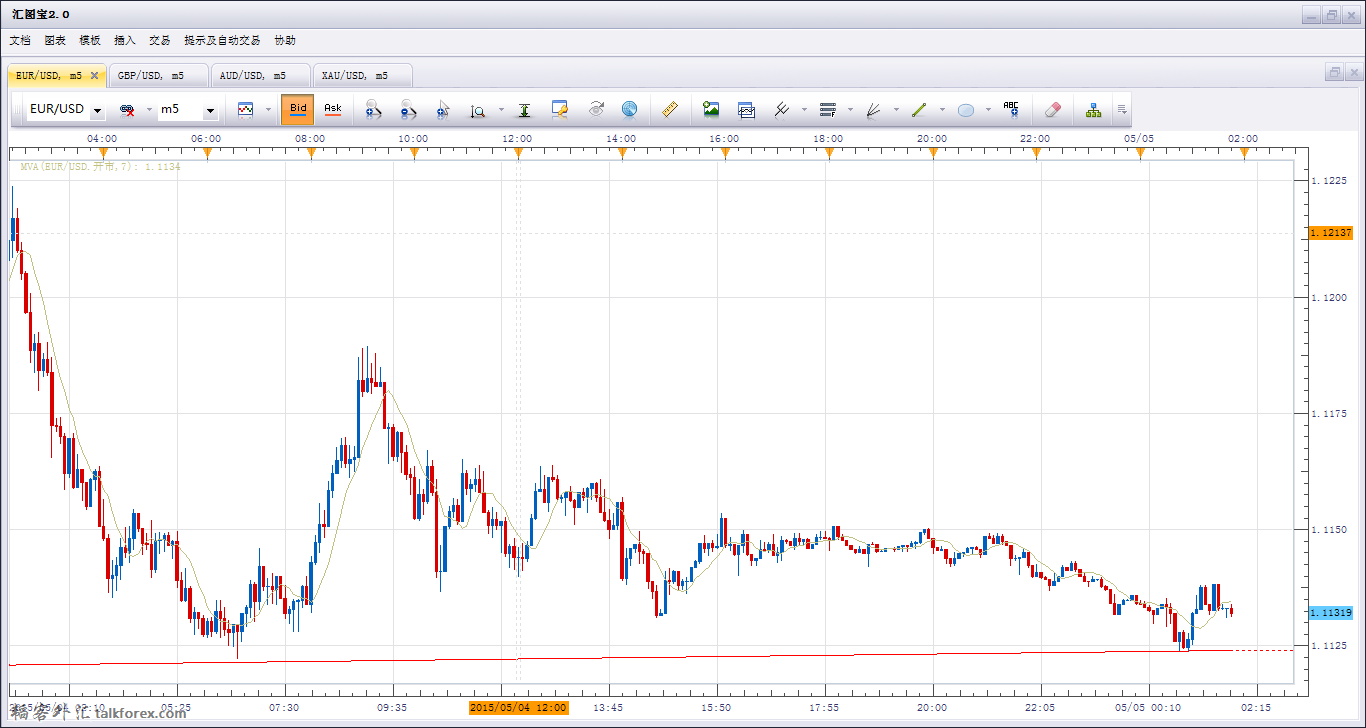The height and width of the screenshot is (728, 1366).
Task: Click the add picture icon
Action: pyautogui.click(x=711, y=109)
